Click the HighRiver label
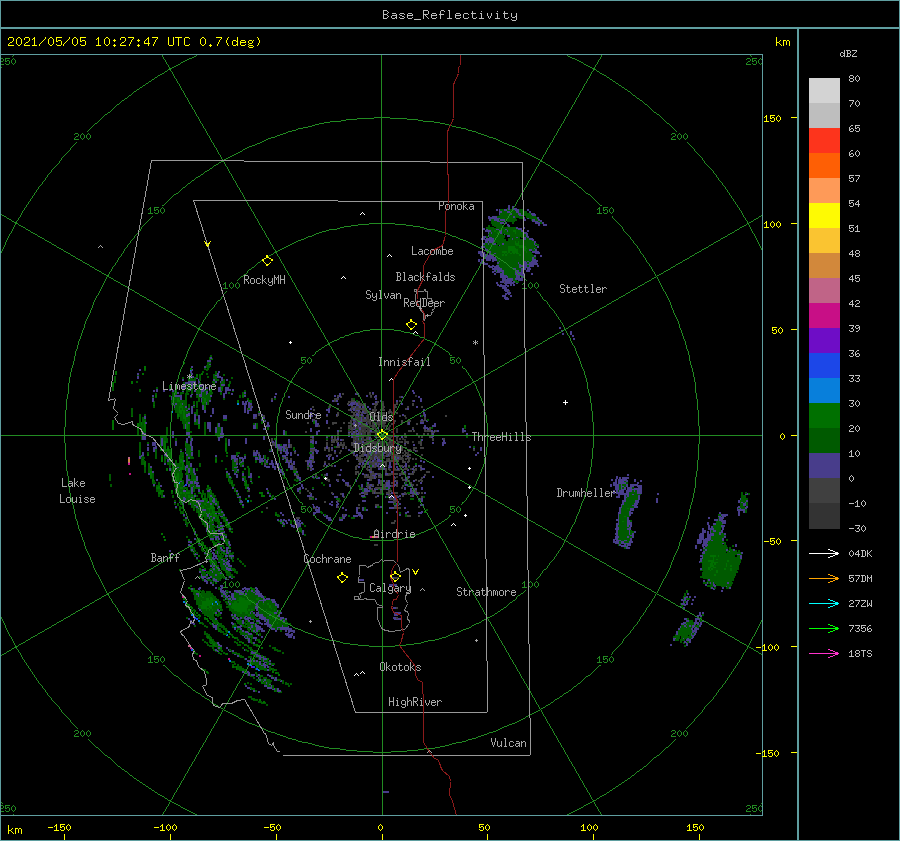This screenshot has height=841, width=900. coord(415,702)
